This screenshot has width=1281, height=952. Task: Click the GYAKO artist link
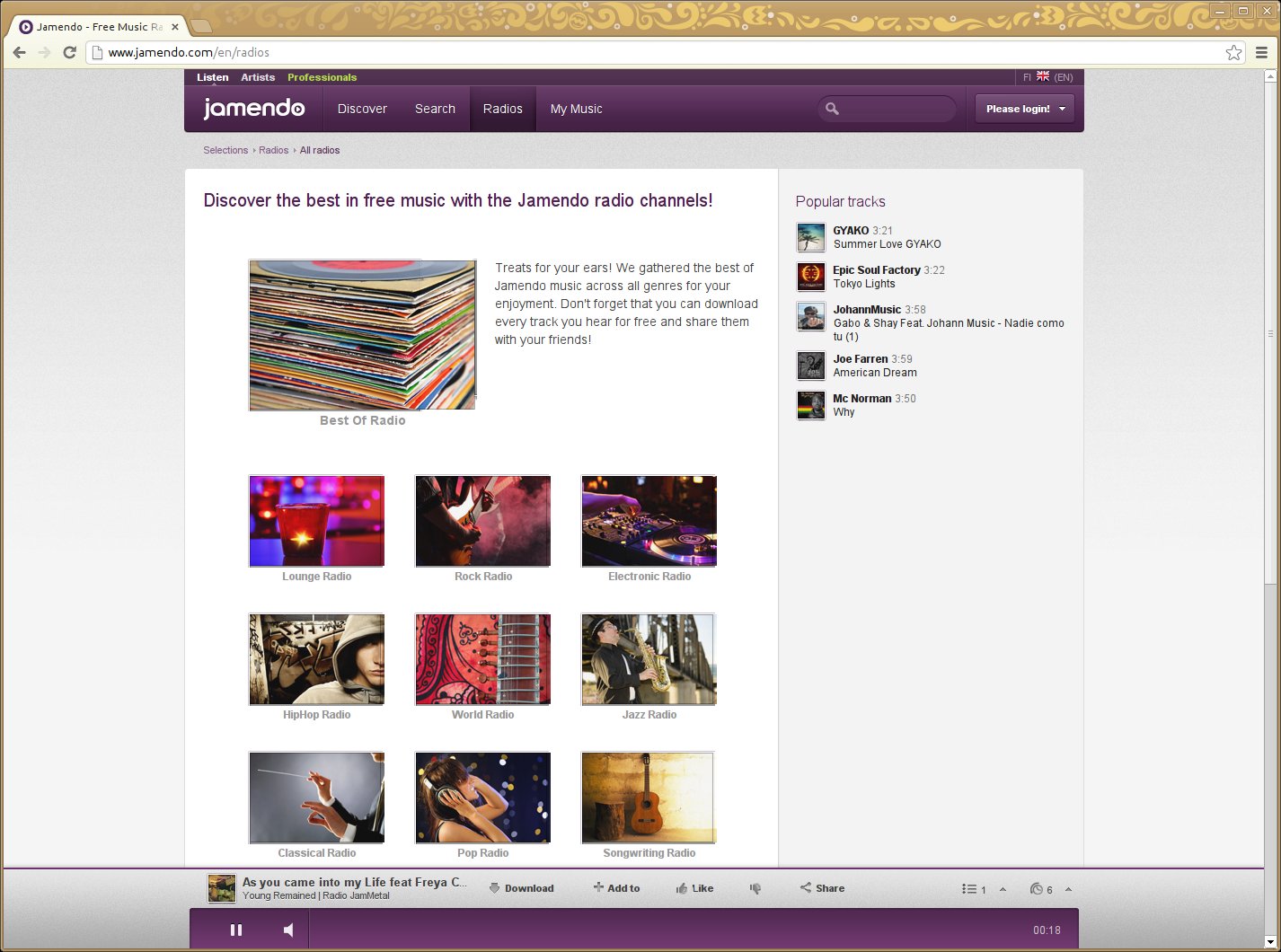click(851, 231)
